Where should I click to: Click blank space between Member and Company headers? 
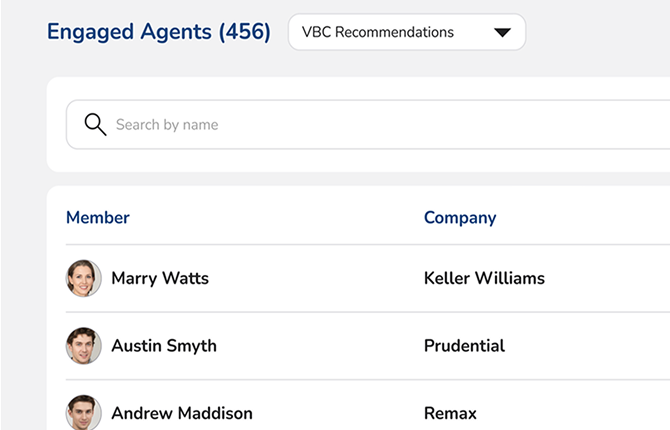[280, 217]
